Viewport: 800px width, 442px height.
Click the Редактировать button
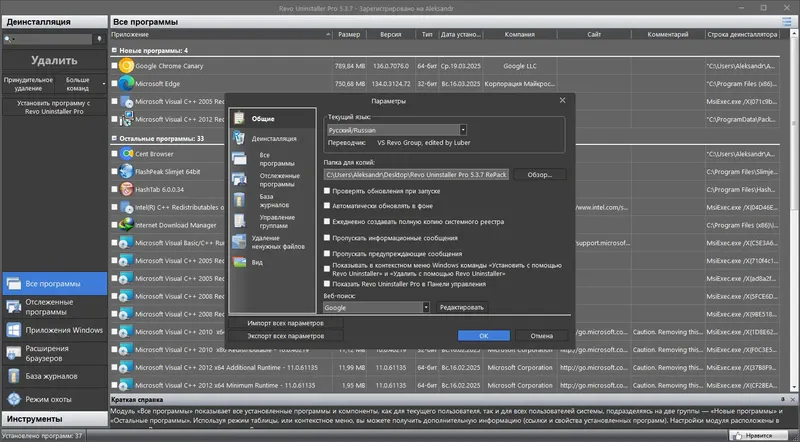(461, 307)
